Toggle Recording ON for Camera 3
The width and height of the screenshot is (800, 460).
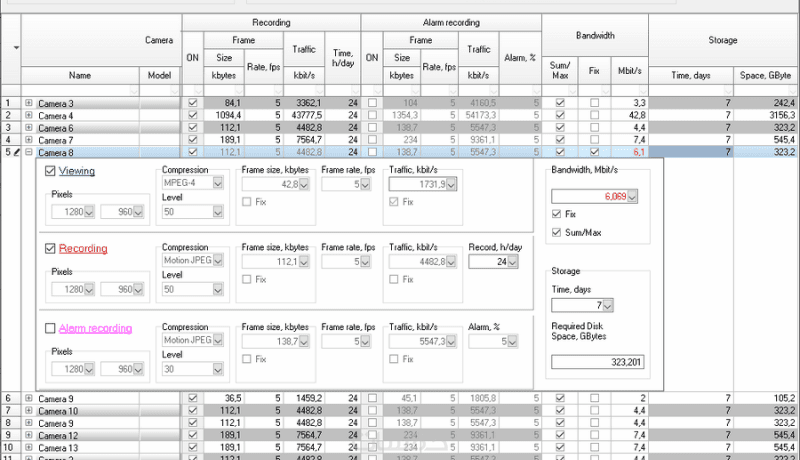tap(192, 103)
